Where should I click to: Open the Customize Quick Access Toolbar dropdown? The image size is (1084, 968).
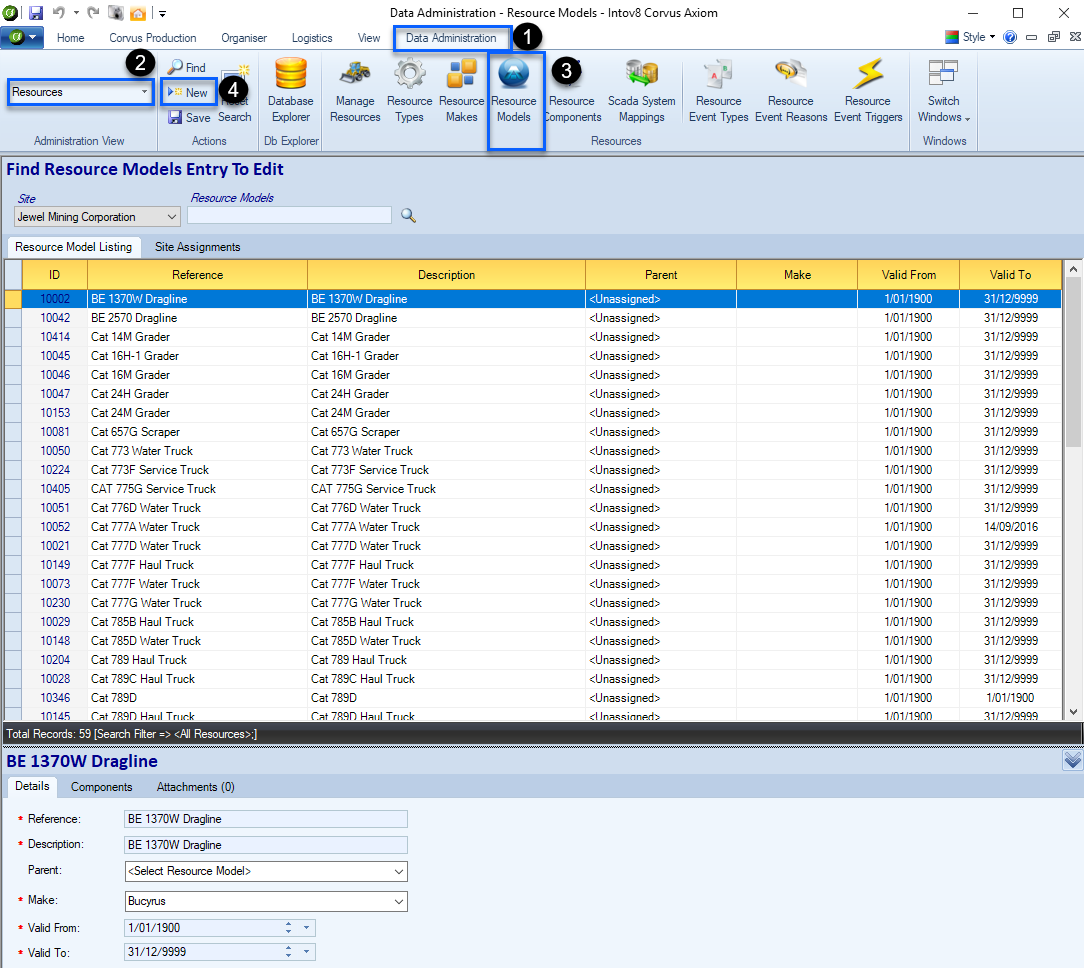162,13
